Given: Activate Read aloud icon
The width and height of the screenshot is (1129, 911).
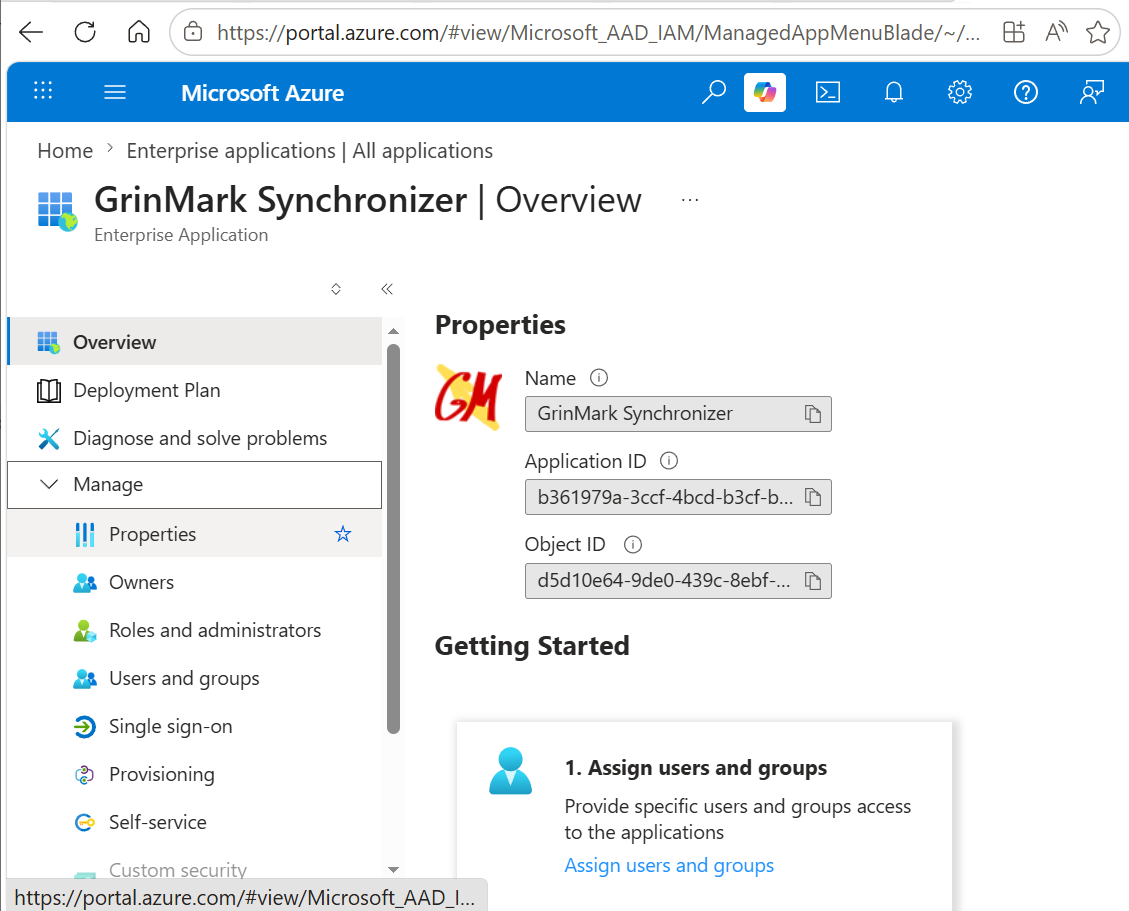Looking at the screenshot, I should point(1056,32).
